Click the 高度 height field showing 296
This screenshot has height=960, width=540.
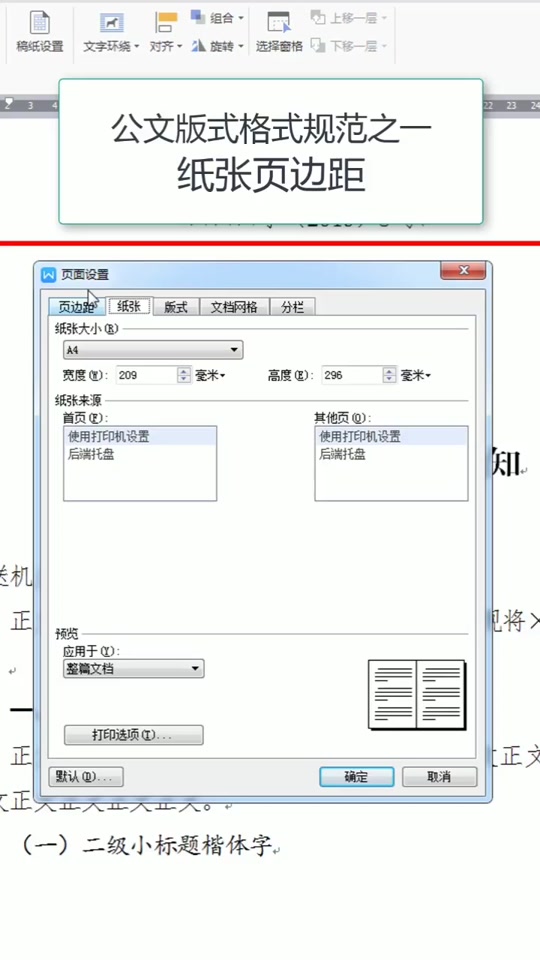353,375
